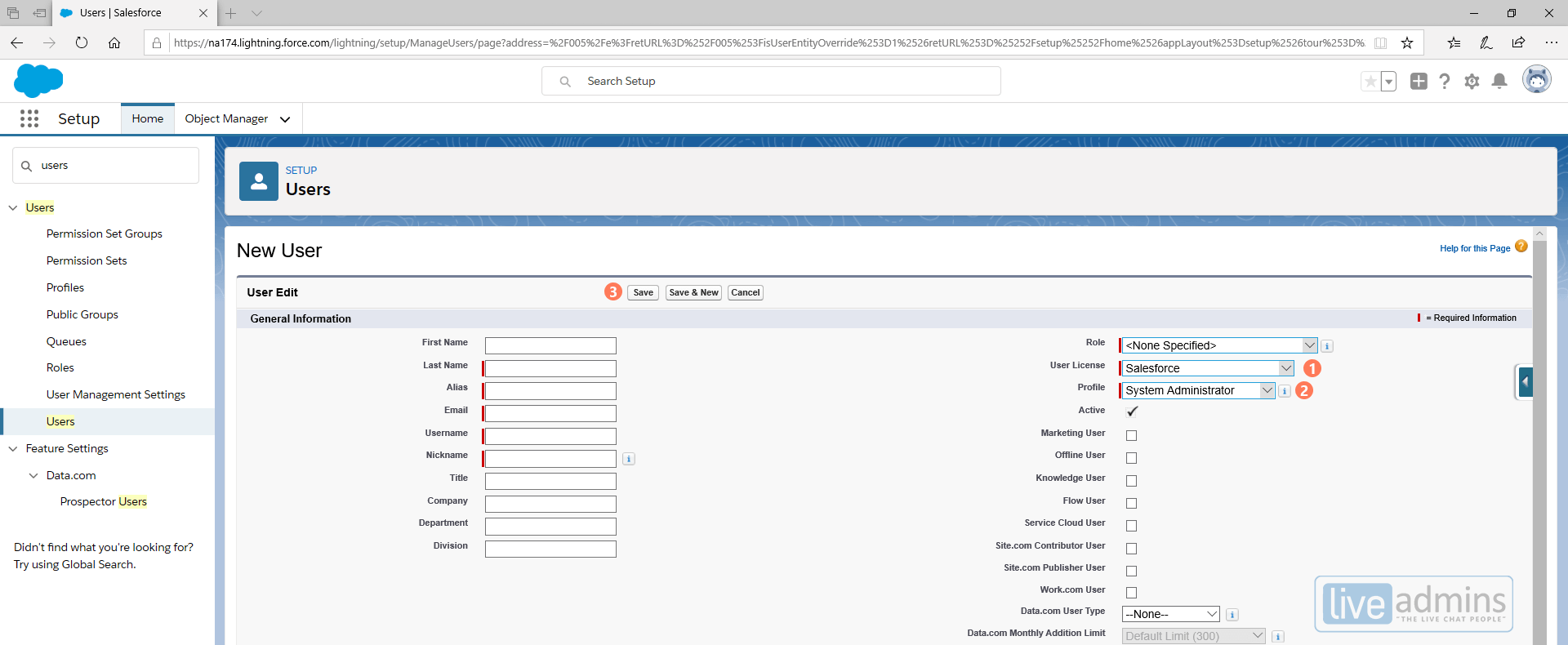Viewport: 1568px width, 645px height.
Task: Click the Role info icon
Action: coord(1327,346)
